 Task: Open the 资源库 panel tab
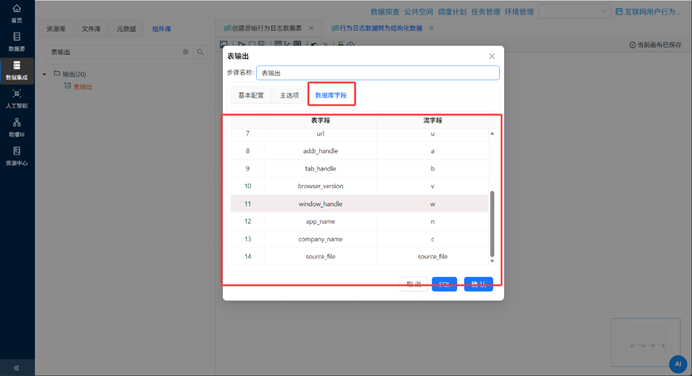(x=56, y=29)
